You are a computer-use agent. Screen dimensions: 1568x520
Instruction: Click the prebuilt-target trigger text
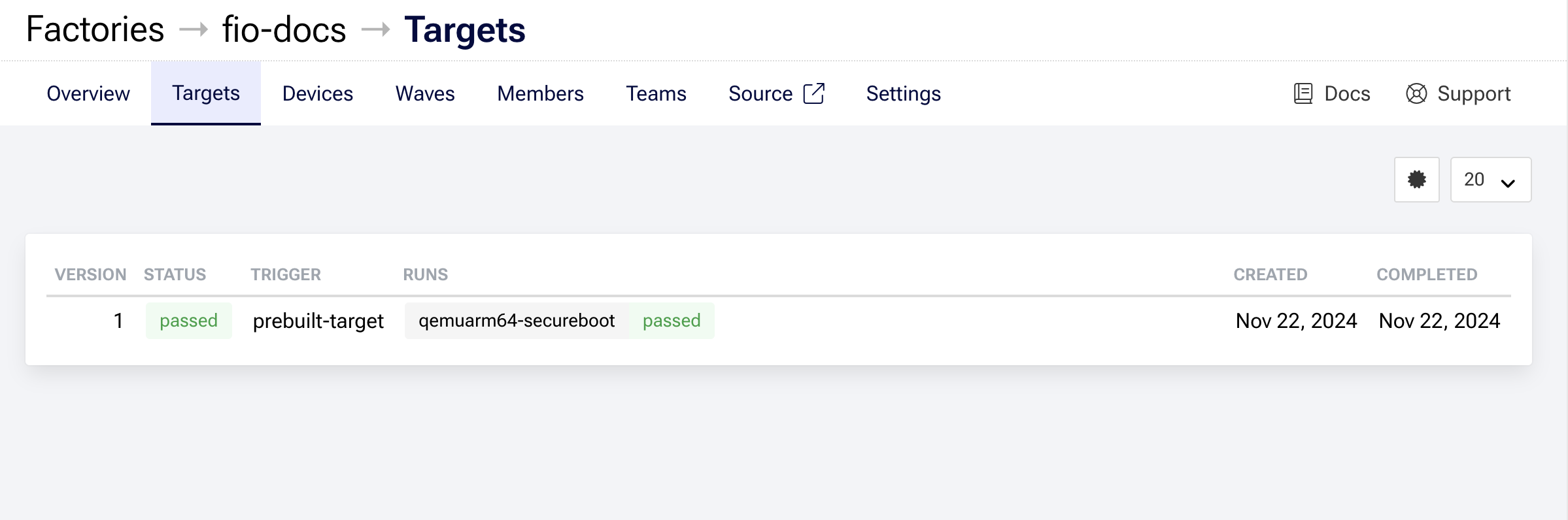pyautogui.click(x=318, y=321)
